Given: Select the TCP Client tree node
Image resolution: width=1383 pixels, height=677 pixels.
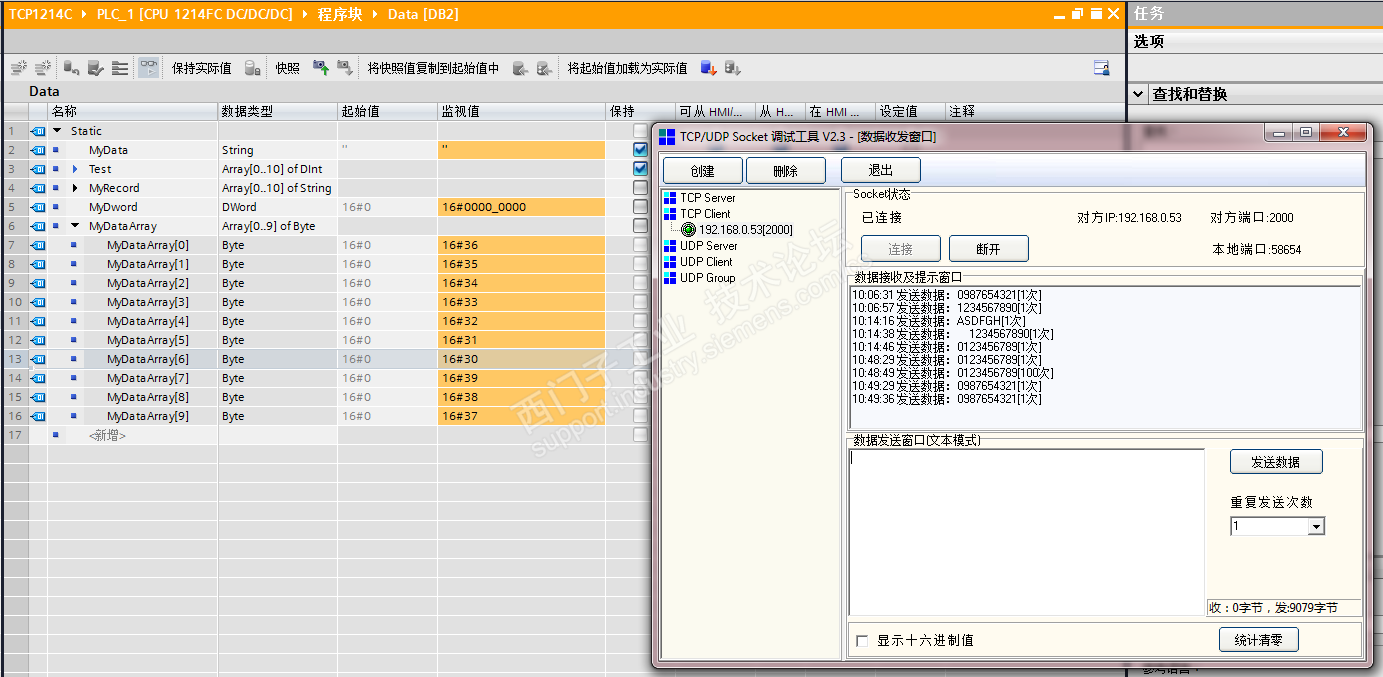Looking at the screenshot, I should 706,214.
